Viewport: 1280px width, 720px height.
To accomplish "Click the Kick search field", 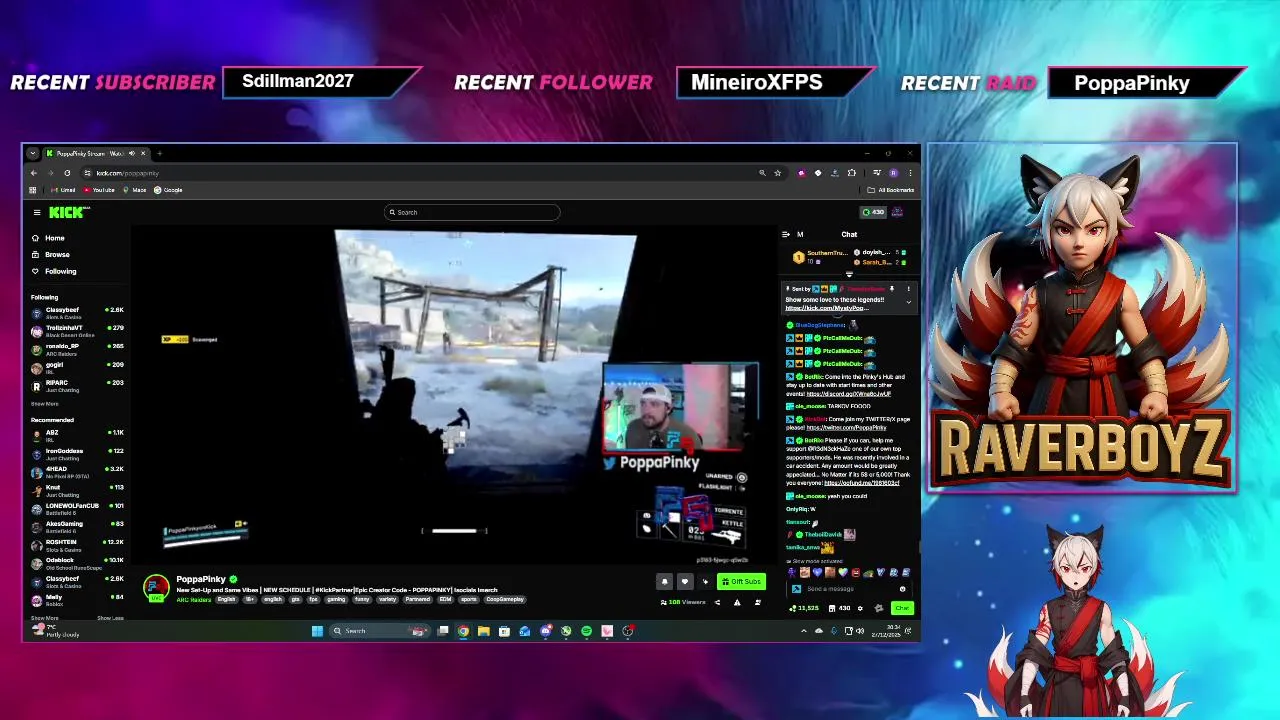I will click(472, 212).
